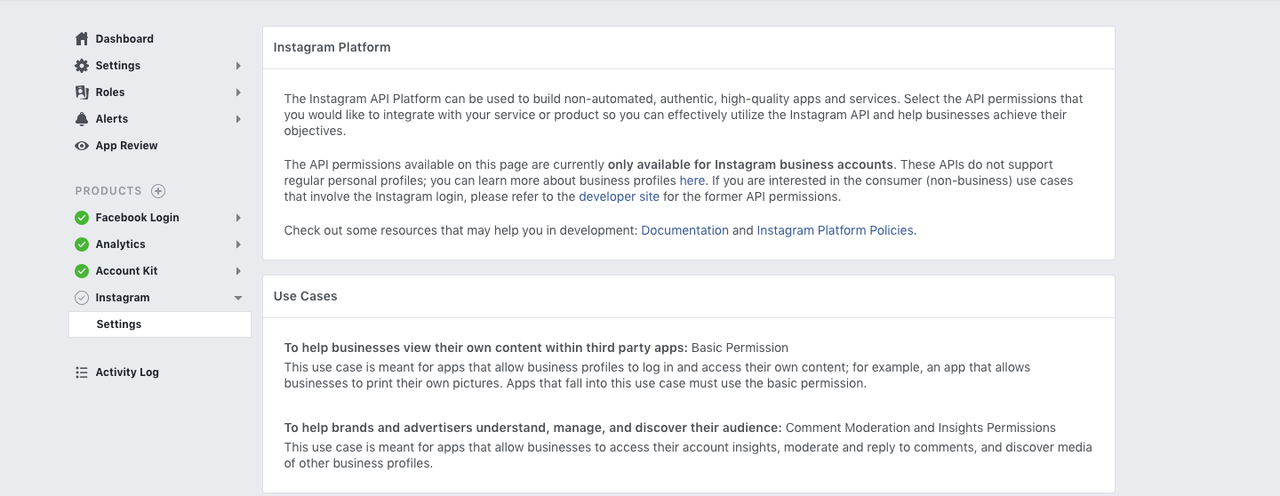Open the Activity Log page
This screenshot has height=496, width=1280.
(127, 372)
